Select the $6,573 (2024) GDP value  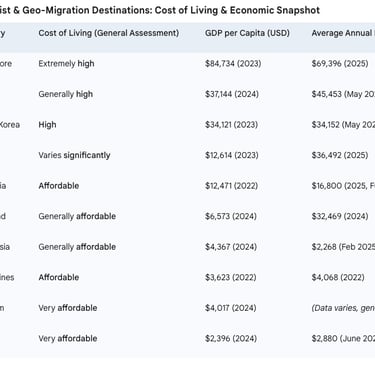click(x=231, y=216)
